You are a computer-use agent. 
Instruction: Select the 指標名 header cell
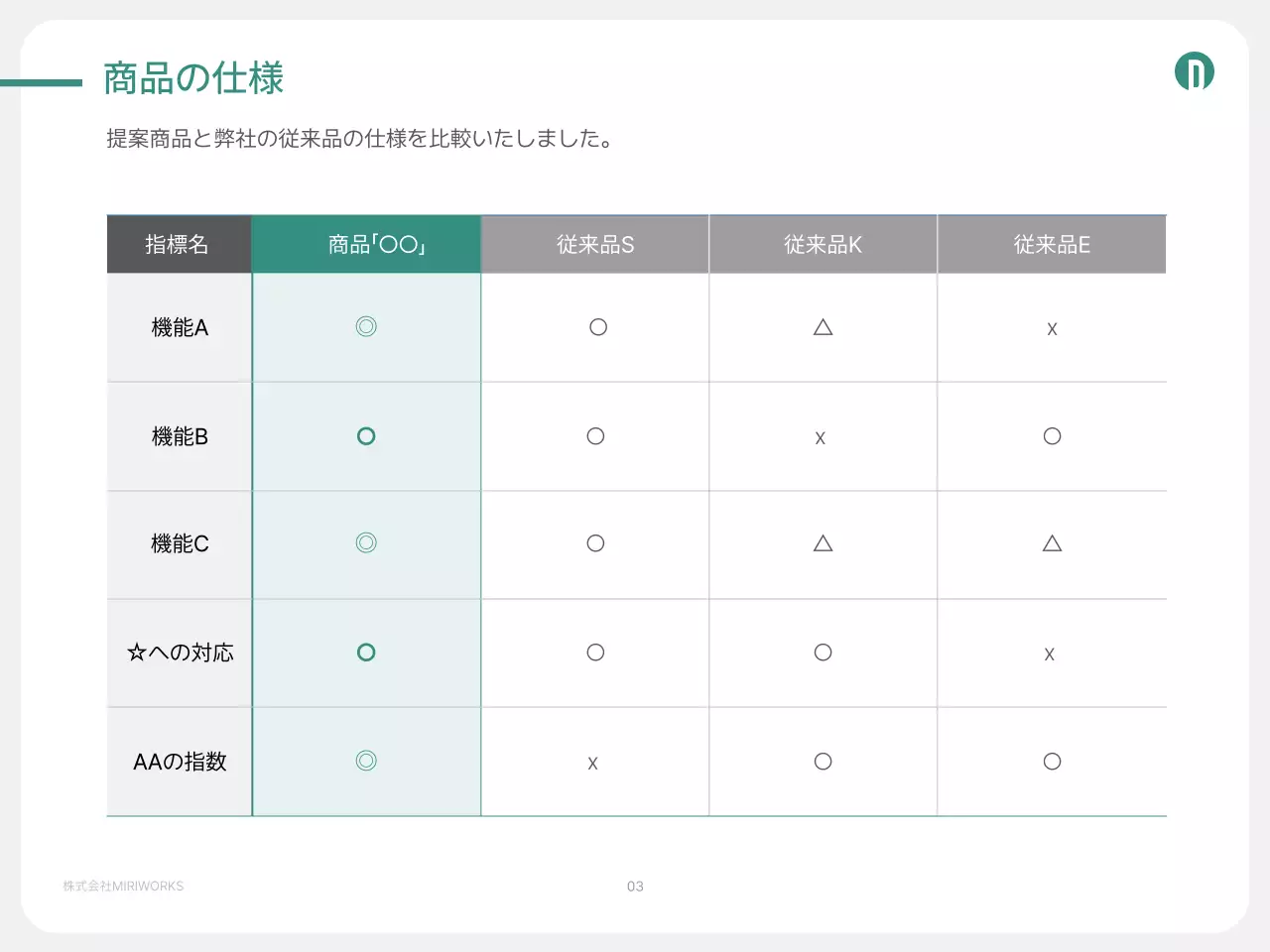[x=179, y=244]
